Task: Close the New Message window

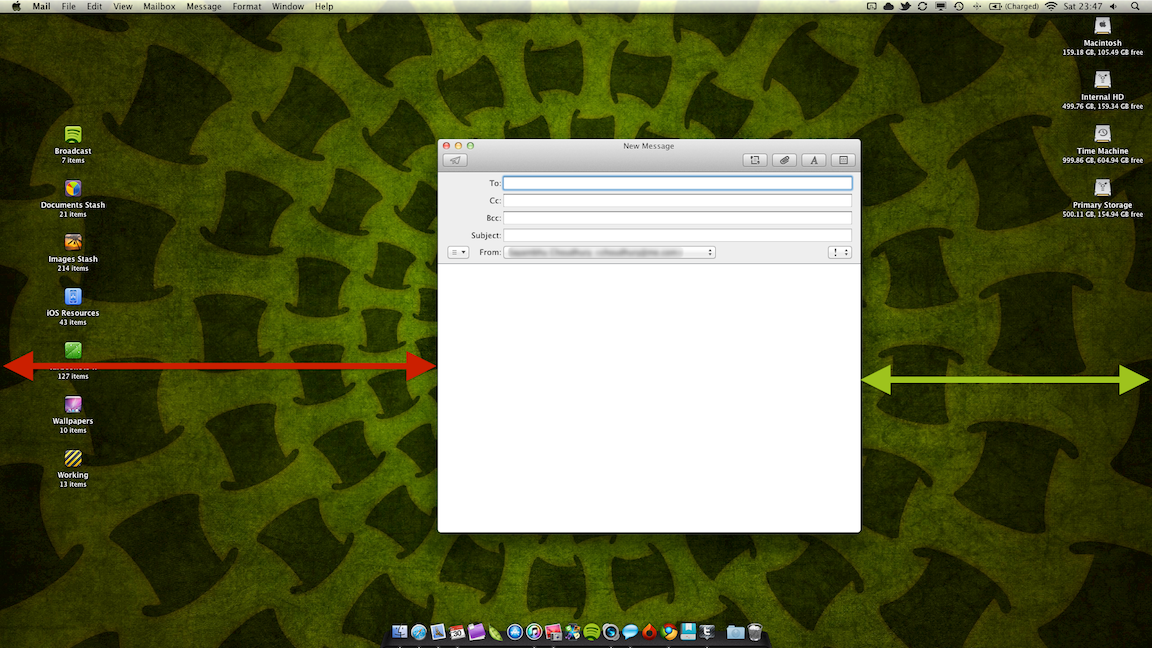Action: 446,145
